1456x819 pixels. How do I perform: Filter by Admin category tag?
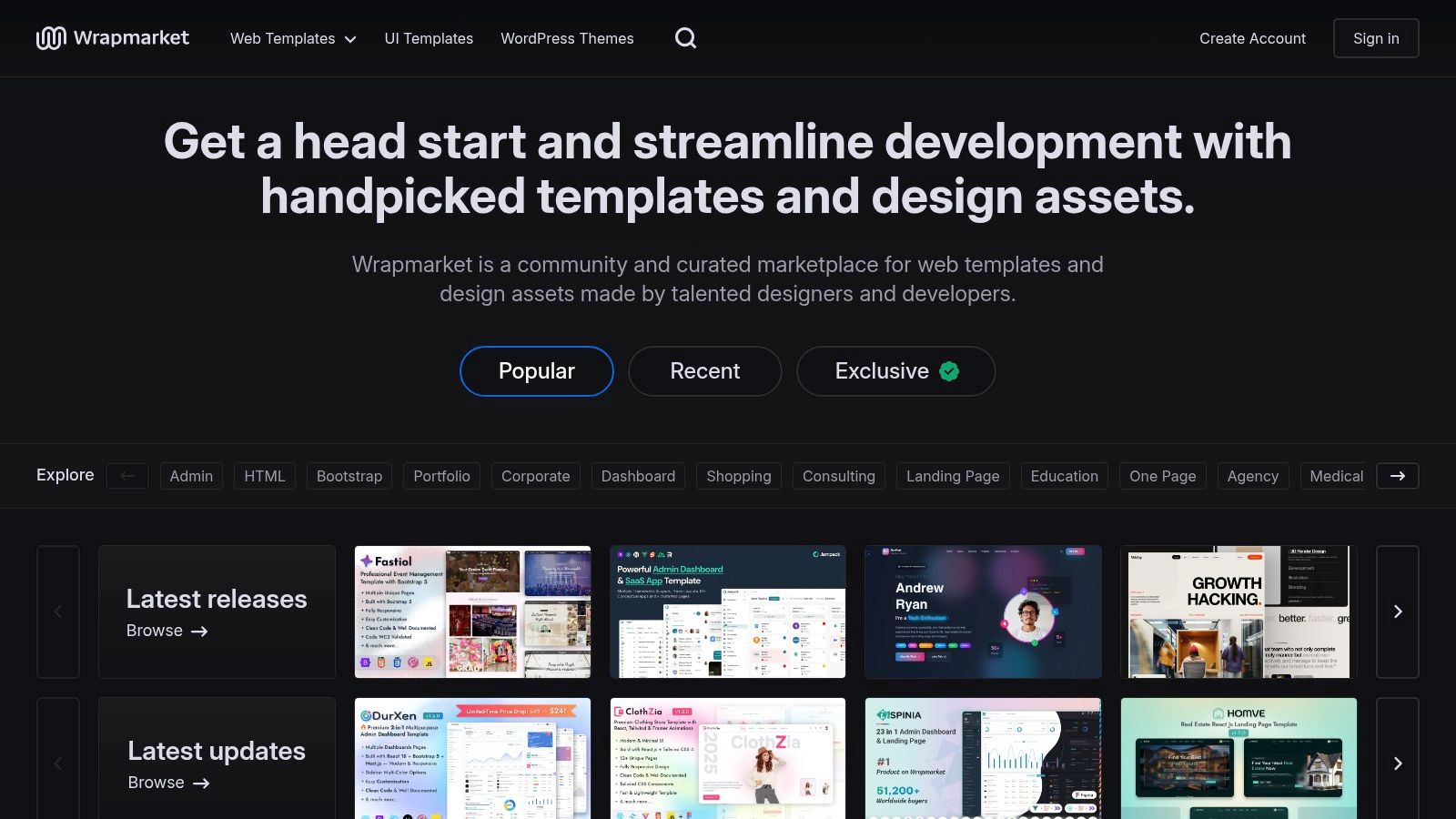(191, 476)
